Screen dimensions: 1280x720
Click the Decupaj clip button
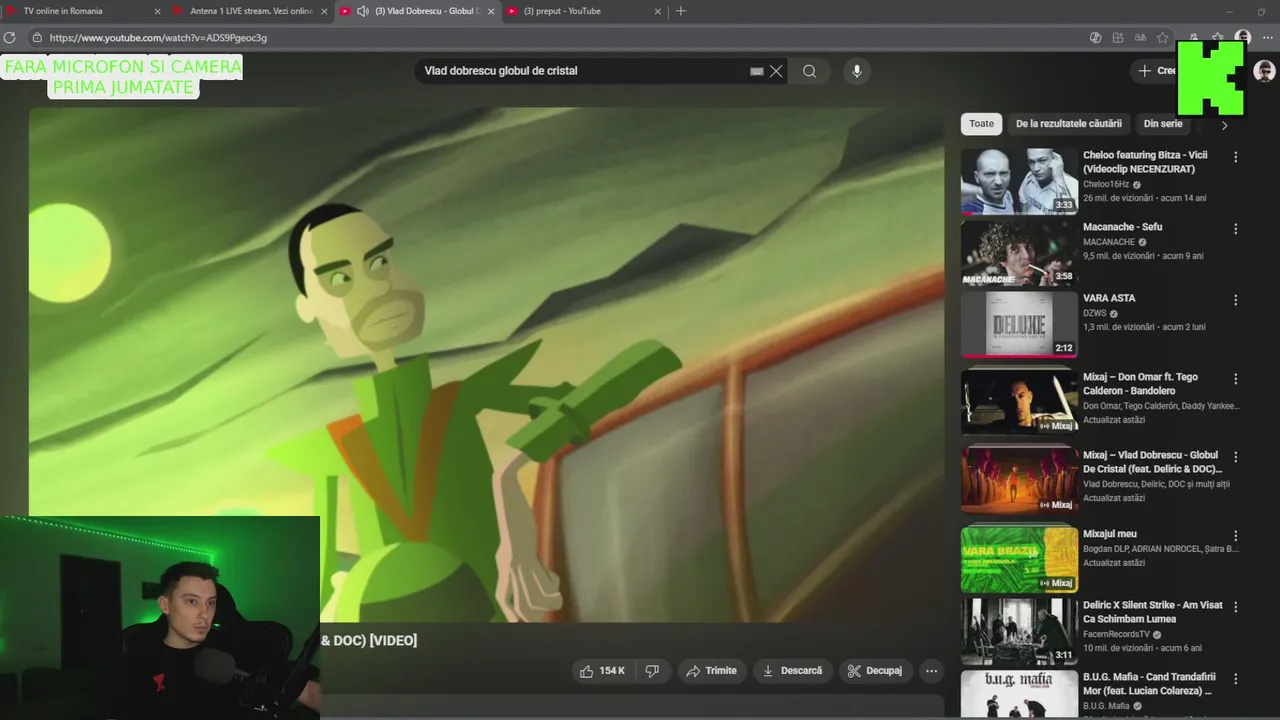[x=875, y=671]
